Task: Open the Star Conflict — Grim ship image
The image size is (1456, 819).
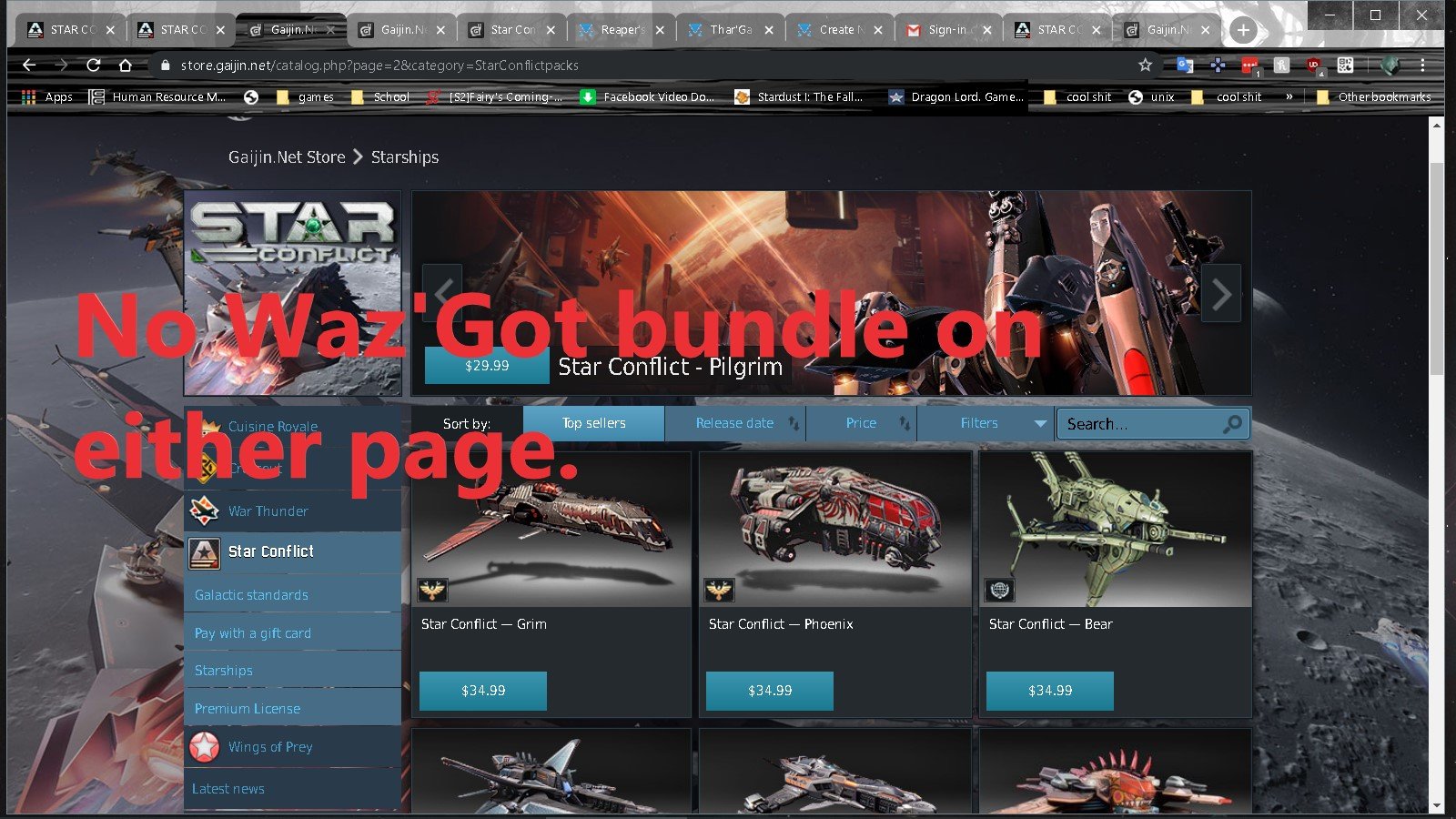Action: point(551,530)
